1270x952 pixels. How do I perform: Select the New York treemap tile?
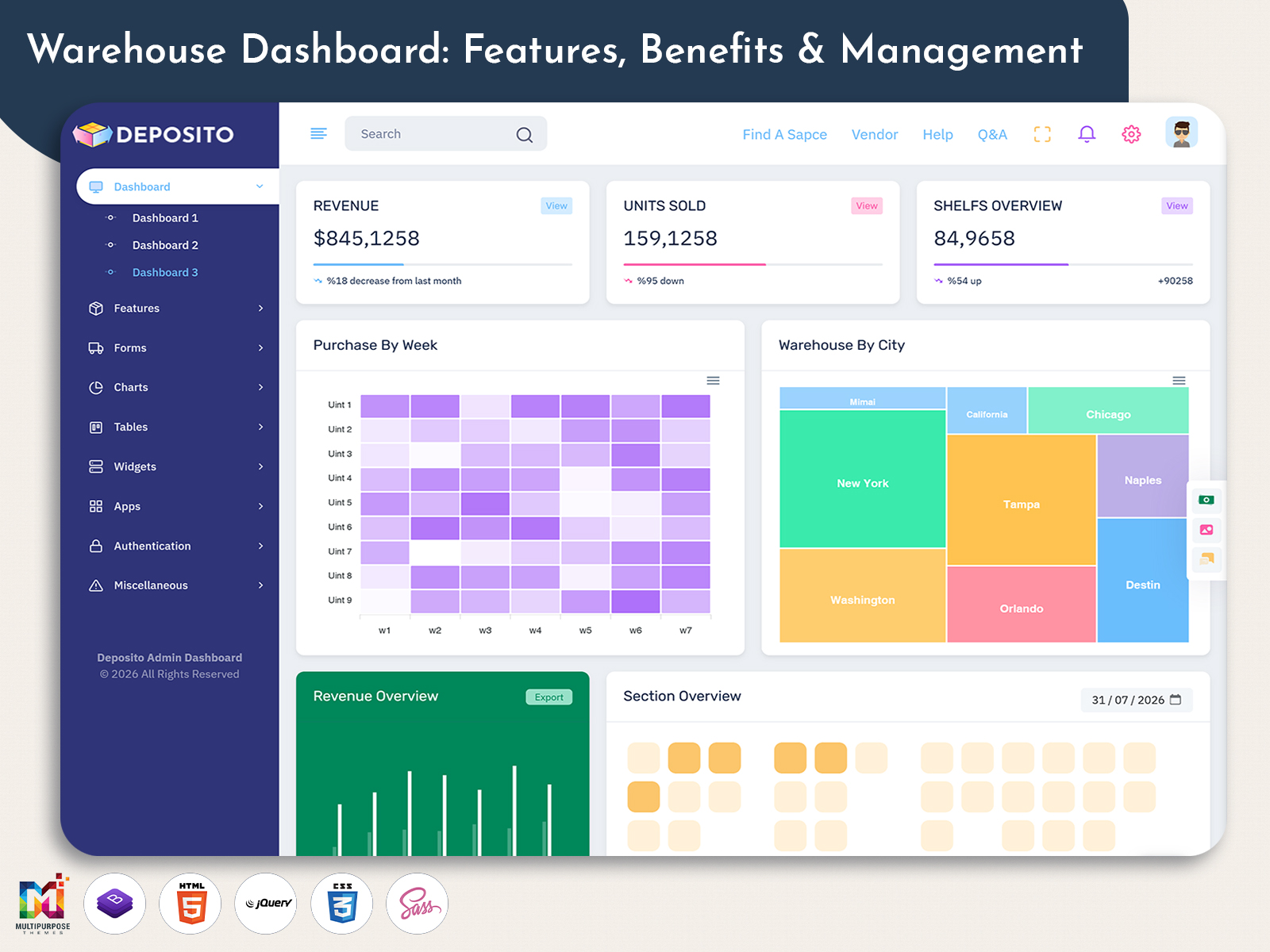pos(863,479)
